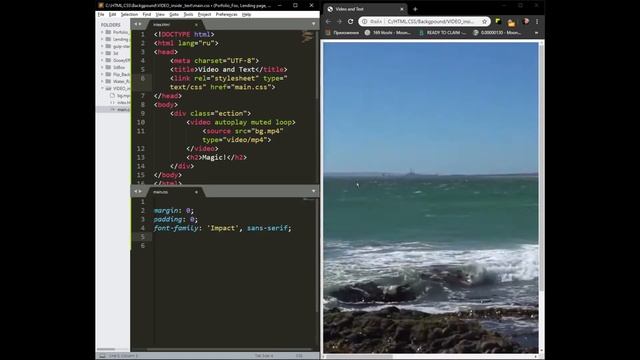Open the File menu in Sublime Text
The image size is (640, 360).
(101, 14)
